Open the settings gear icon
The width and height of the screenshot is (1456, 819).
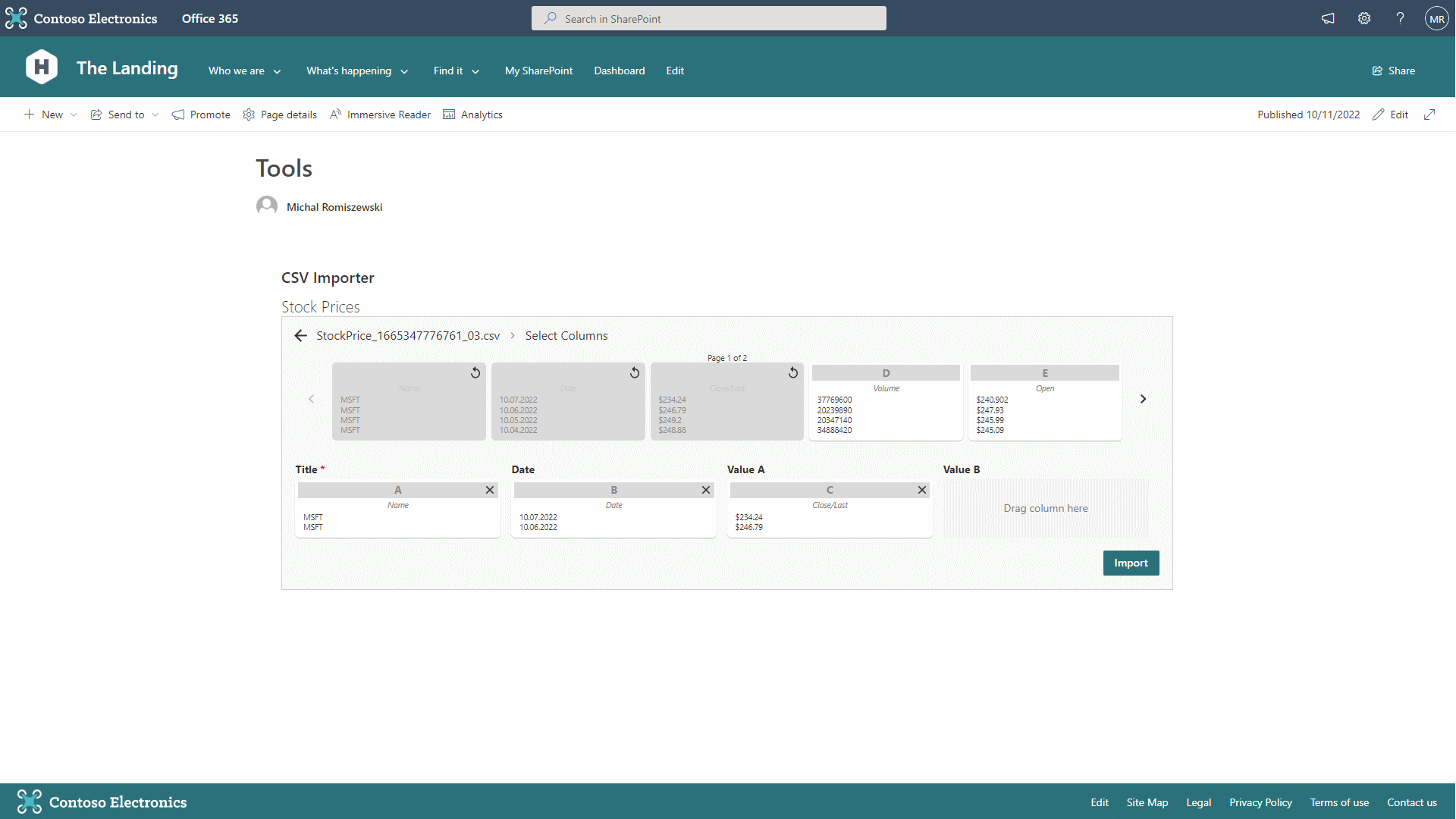click(1364, 18)
